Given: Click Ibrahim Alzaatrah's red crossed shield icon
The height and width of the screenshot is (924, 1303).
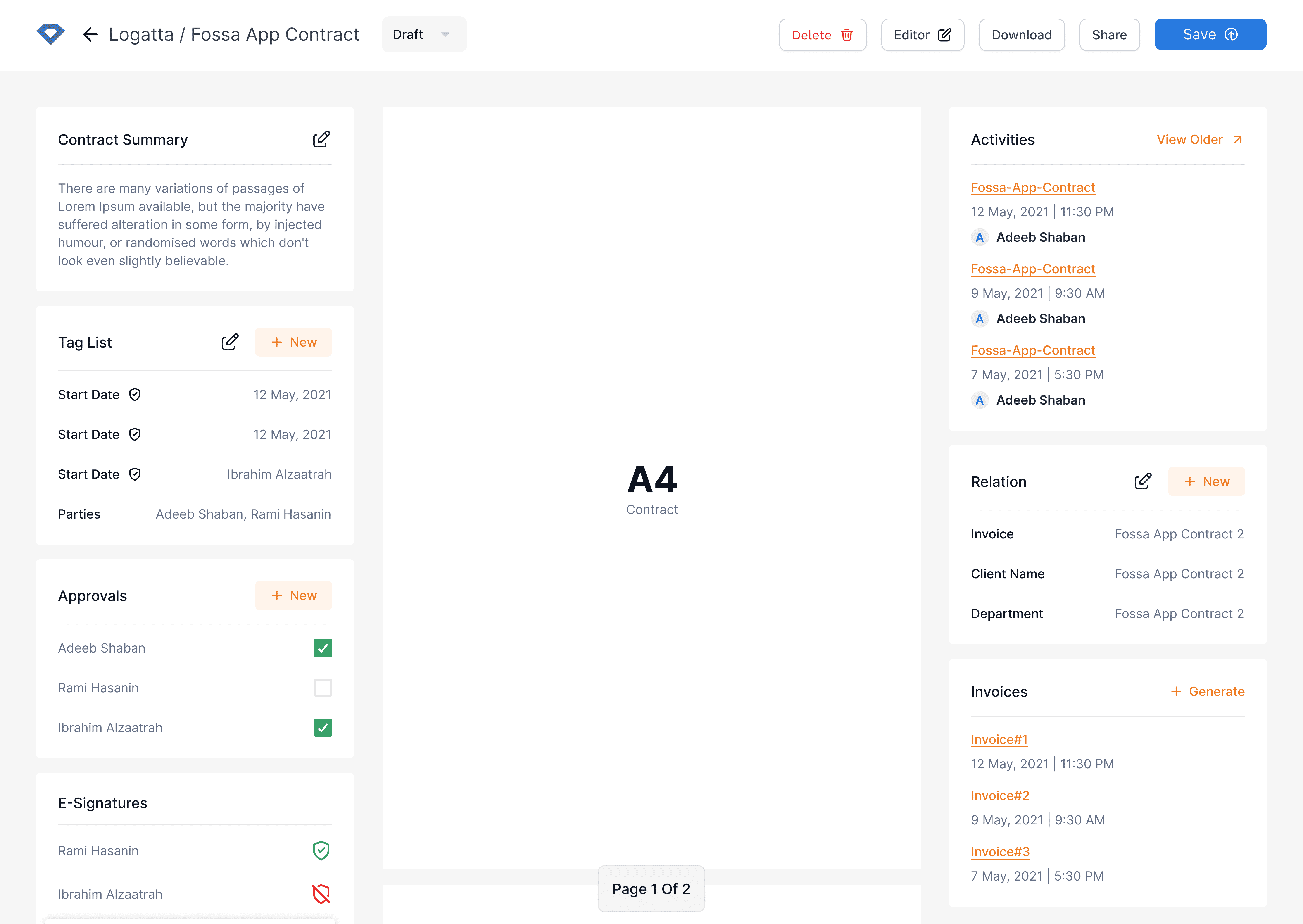Looking at the screenshot, I should tap(321, 894).
